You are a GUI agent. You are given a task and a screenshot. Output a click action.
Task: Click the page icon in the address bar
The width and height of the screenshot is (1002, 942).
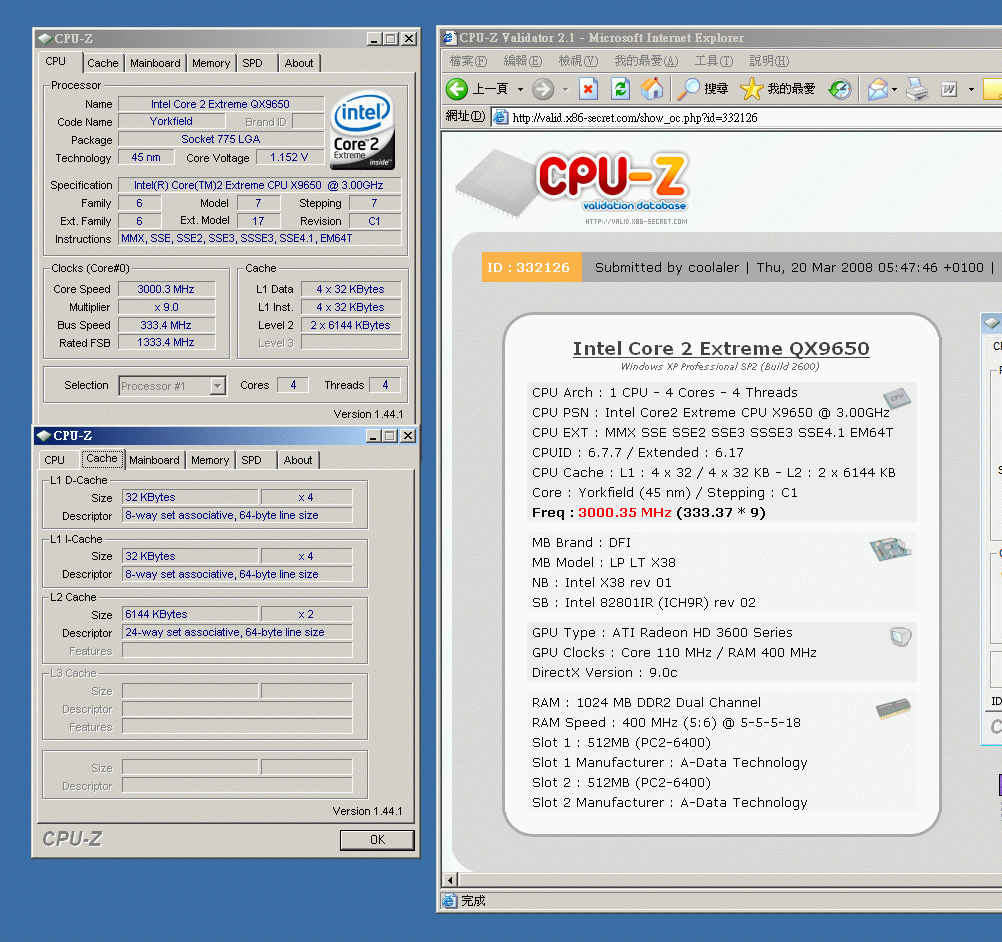(501, 118)
